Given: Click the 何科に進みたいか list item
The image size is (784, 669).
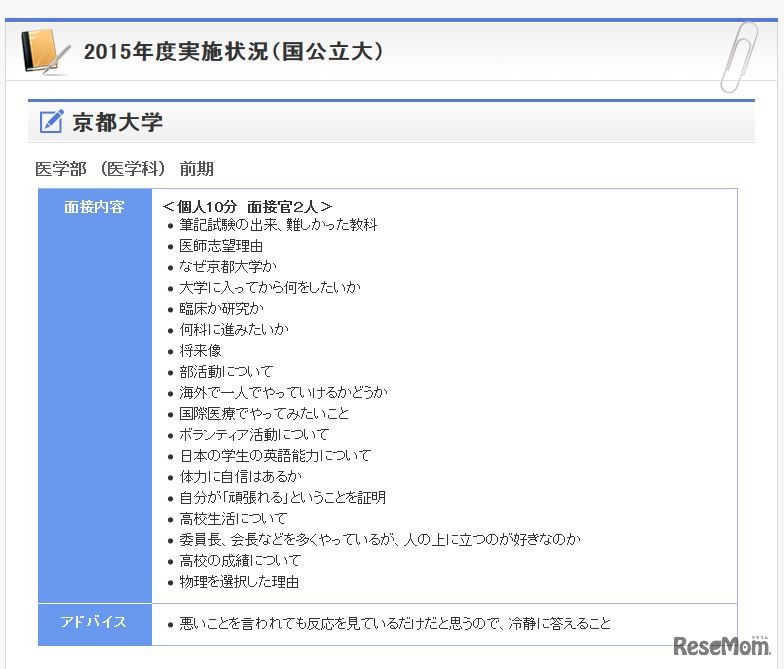Looking at the screenshot, I should [234, 330].
